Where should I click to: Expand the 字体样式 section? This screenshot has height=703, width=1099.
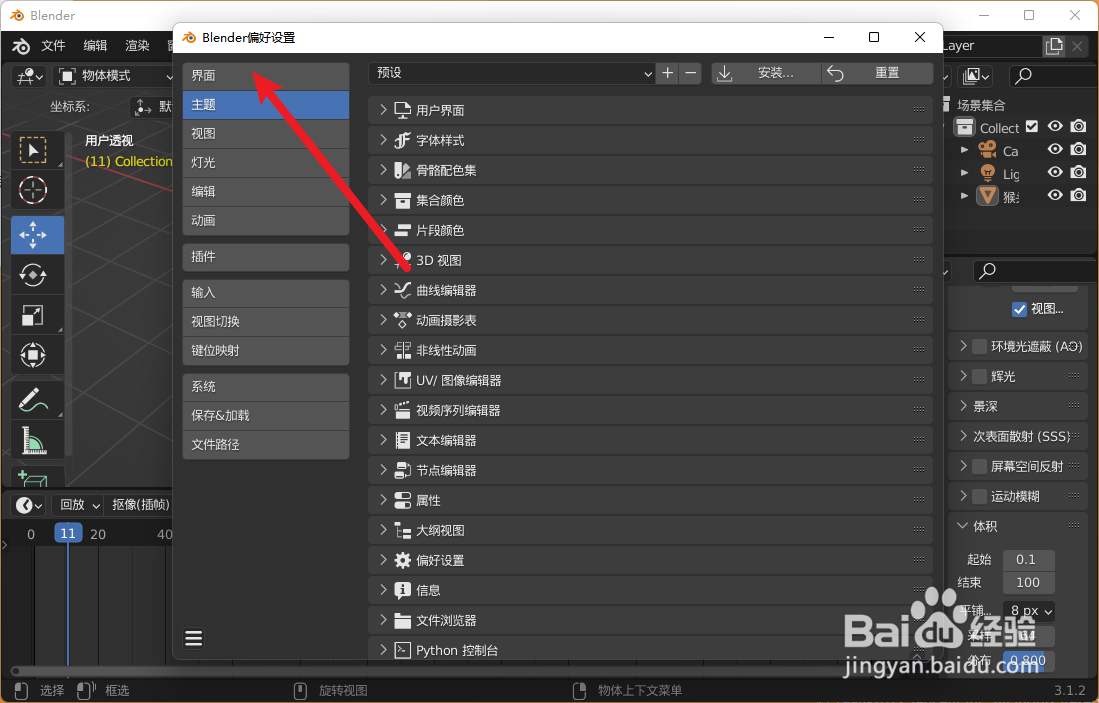650,140
